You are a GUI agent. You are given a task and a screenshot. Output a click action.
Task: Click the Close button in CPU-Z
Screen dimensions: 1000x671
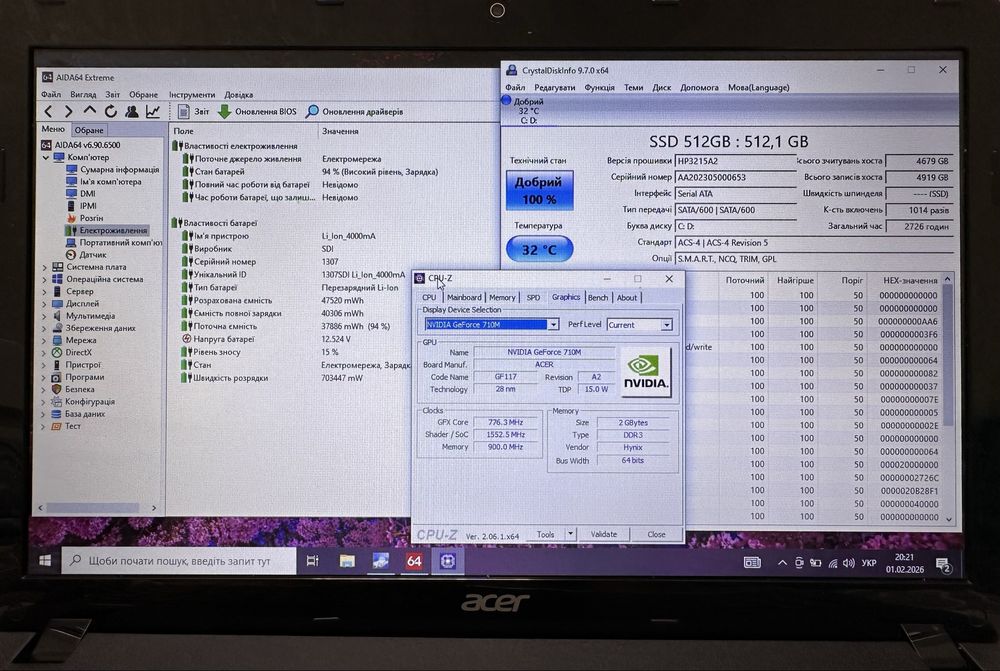[x=656, y=535]
